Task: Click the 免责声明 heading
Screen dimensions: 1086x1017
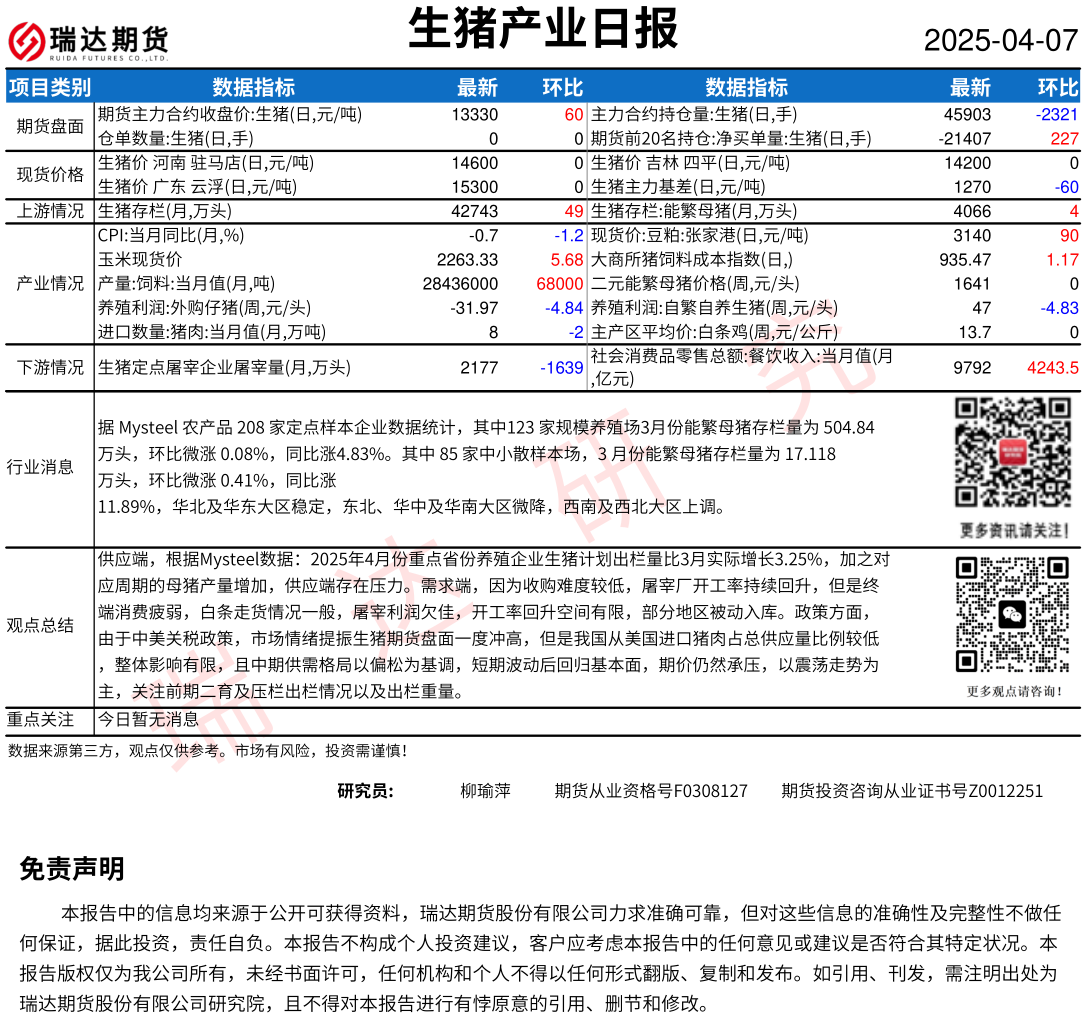Action: 72,869
